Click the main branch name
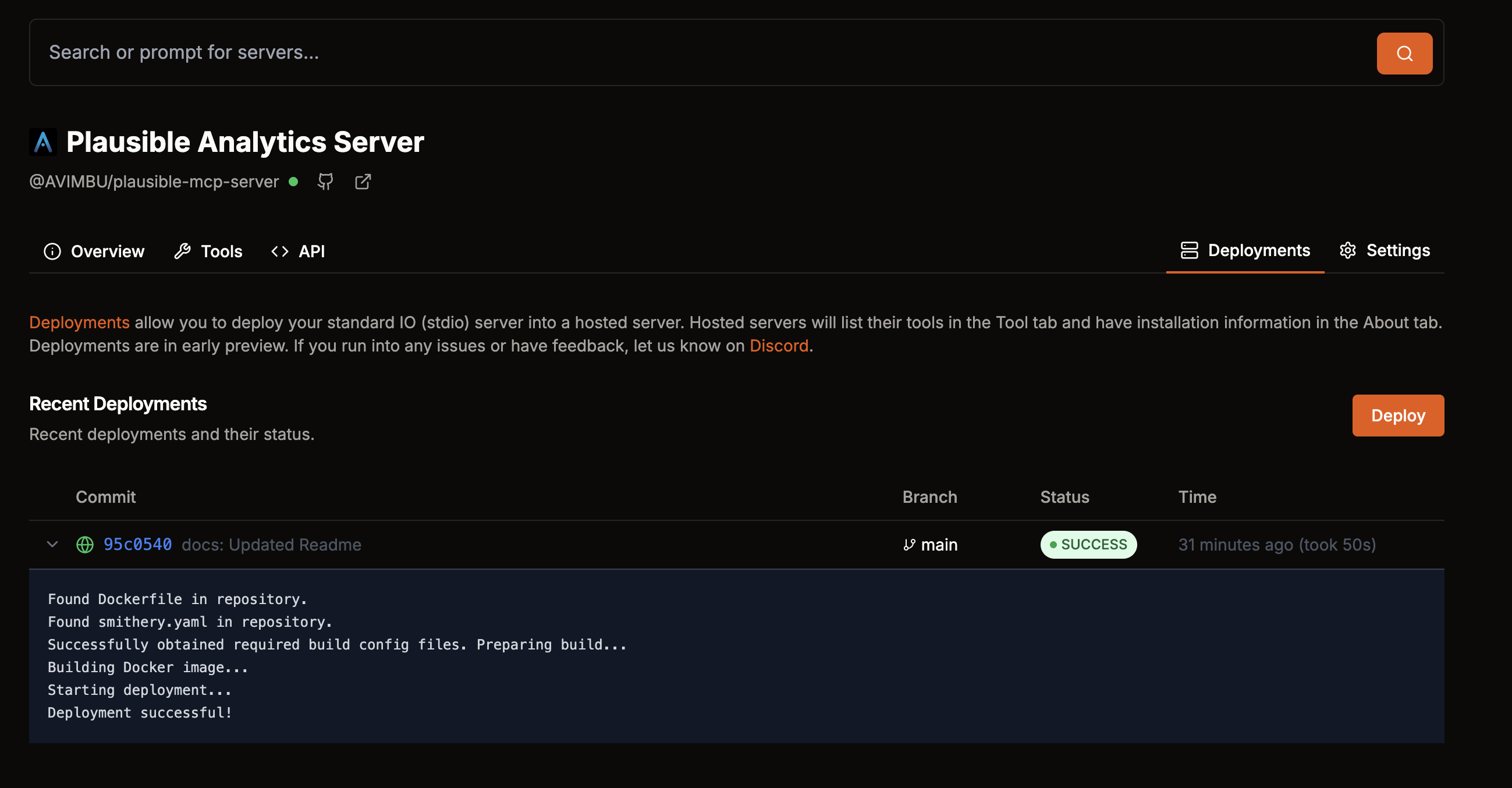This screenshot has height=788, width=1512. (x=939, y=545)
